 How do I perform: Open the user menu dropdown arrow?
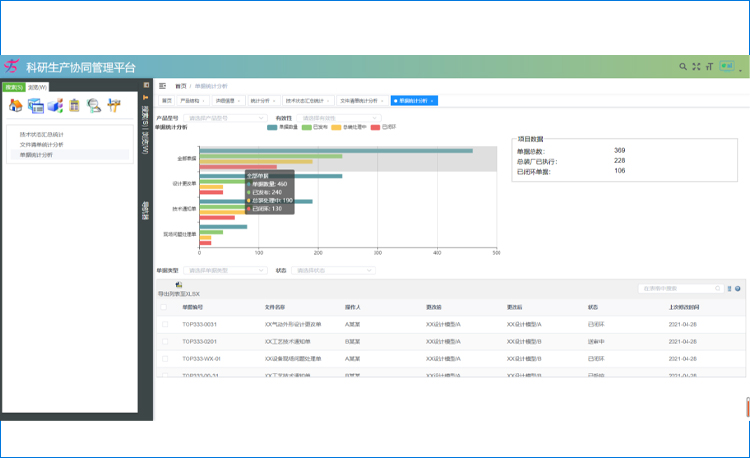click(x=740, y=70)
